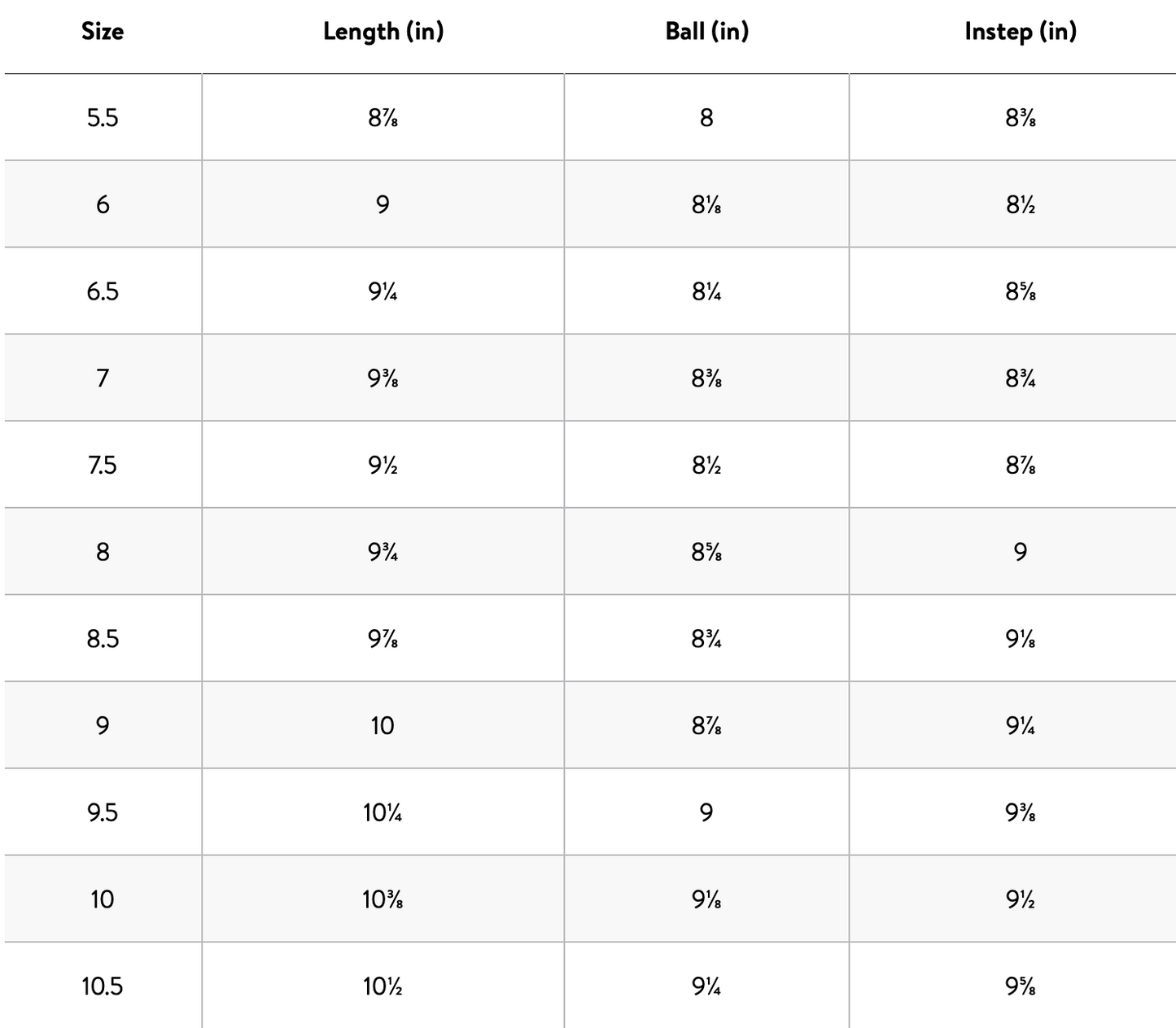Select the length cell for size 10.5
The width and height of the screenshot is (1176, 1028).
click(383, 986)
